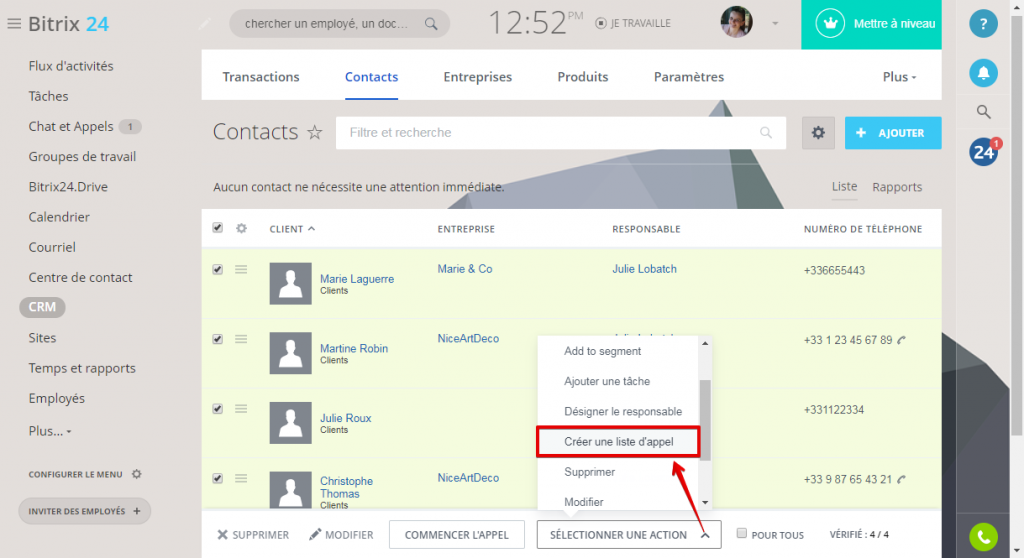This screenshot has width=1024, height=558.
Task: Click the Filtre et recherche field
Action: (560, 133)
